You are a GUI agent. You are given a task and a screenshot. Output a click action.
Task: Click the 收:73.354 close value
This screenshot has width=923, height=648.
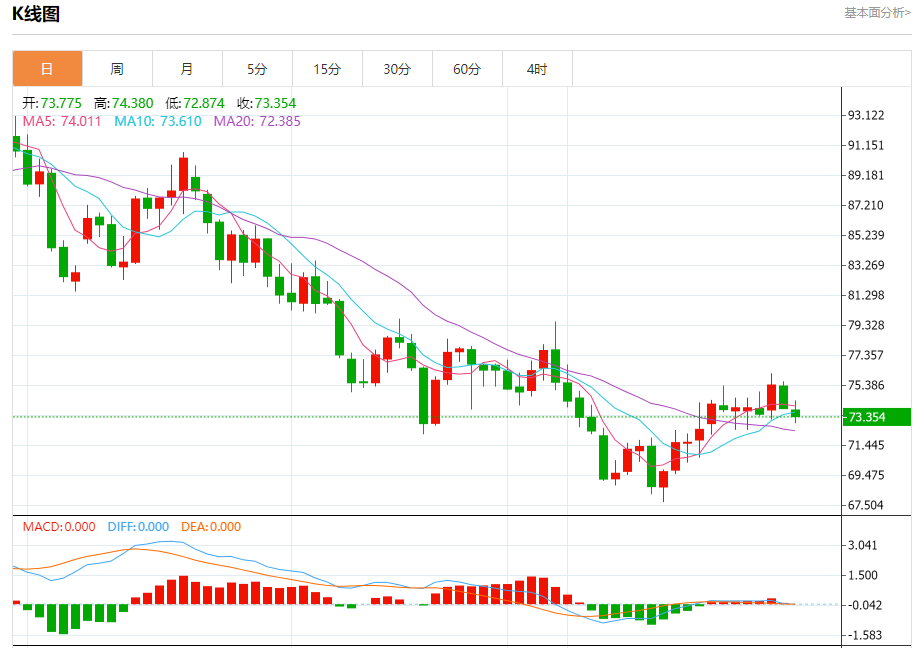click(267, 104)
